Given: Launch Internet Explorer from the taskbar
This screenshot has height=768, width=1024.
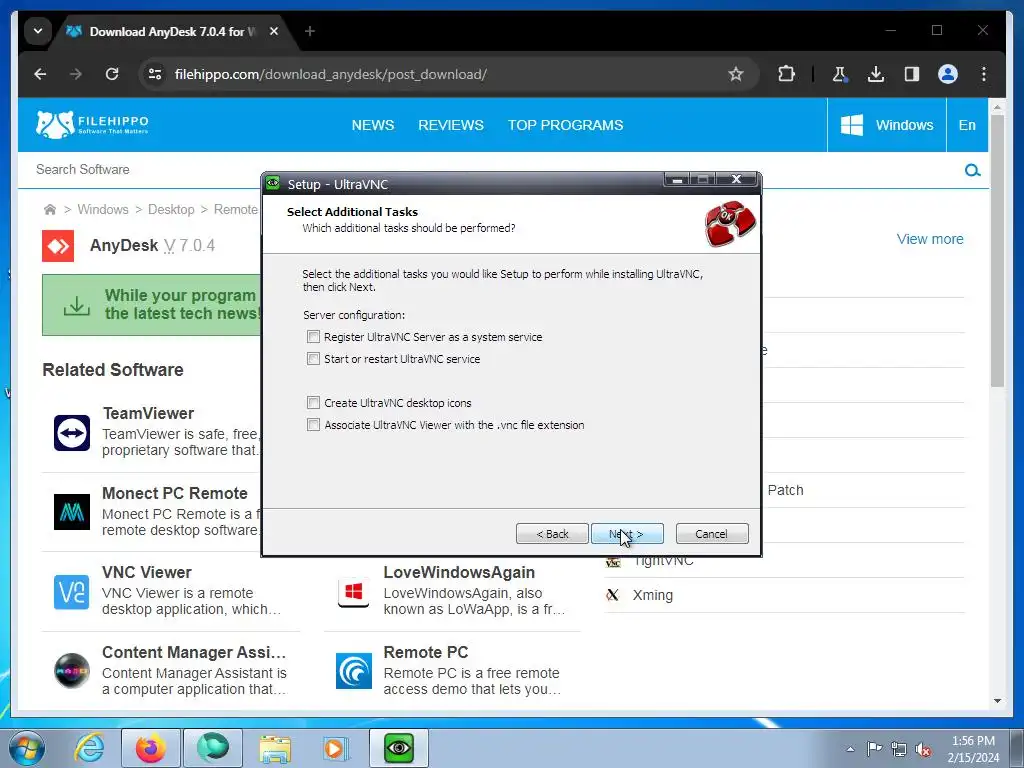Looking at the screenshot, I should [90, 748].
